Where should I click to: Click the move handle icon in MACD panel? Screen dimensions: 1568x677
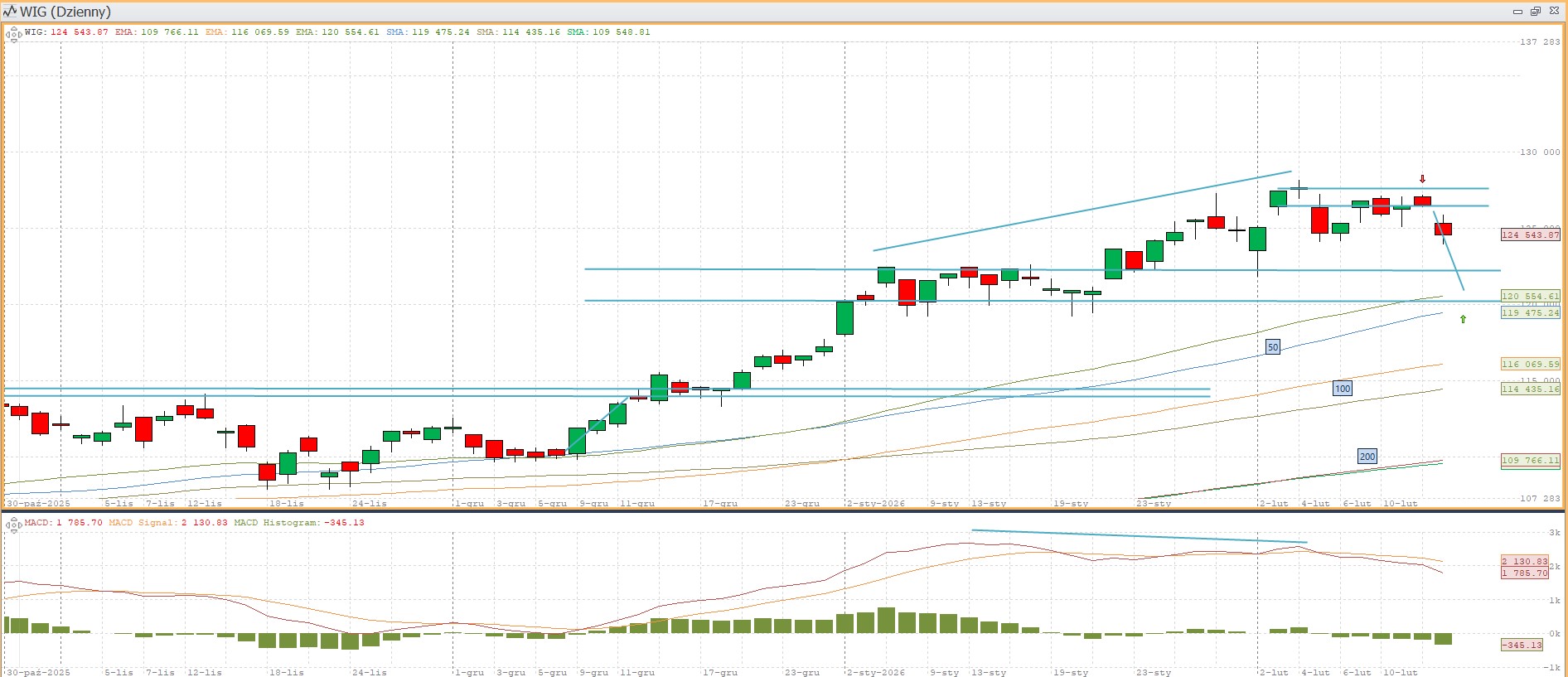click(x=13, y=525)
